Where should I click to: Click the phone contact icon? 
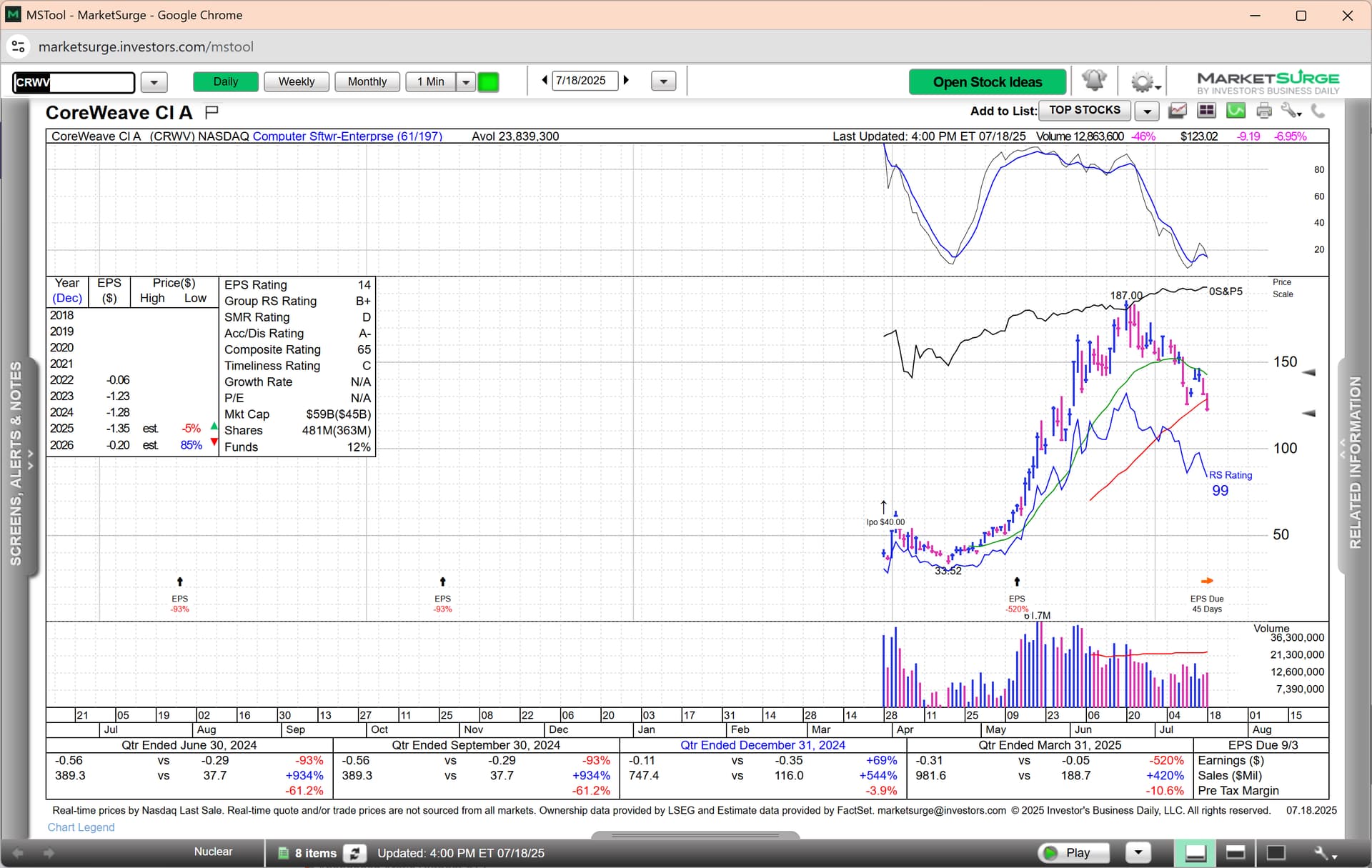pyautogui.click(x=1318, y=111)
